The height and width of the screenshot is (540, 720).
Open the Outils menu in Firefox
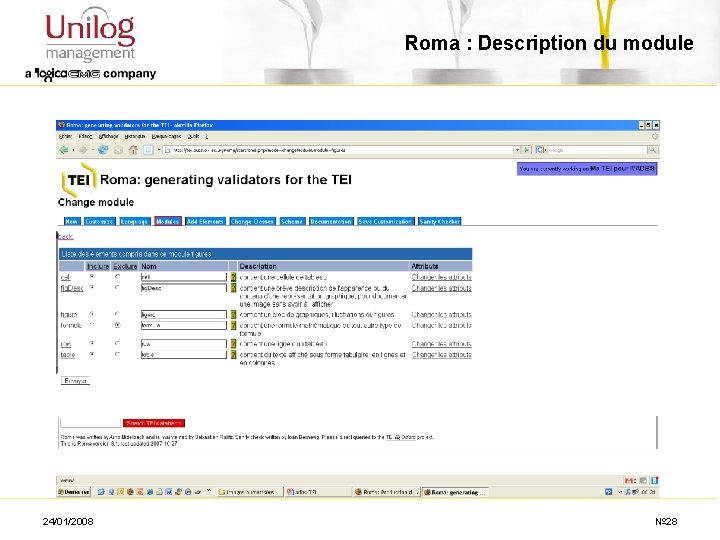(x=193, y=136)
